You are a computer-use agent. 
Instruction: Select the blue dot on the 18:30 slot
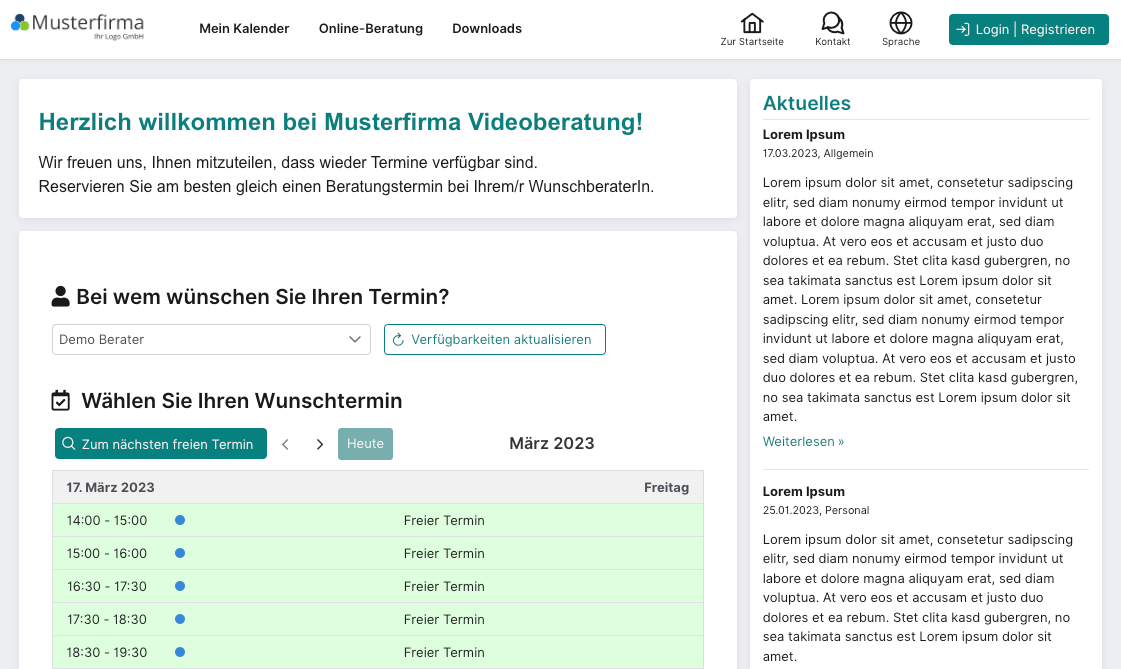tap(180, 652)
